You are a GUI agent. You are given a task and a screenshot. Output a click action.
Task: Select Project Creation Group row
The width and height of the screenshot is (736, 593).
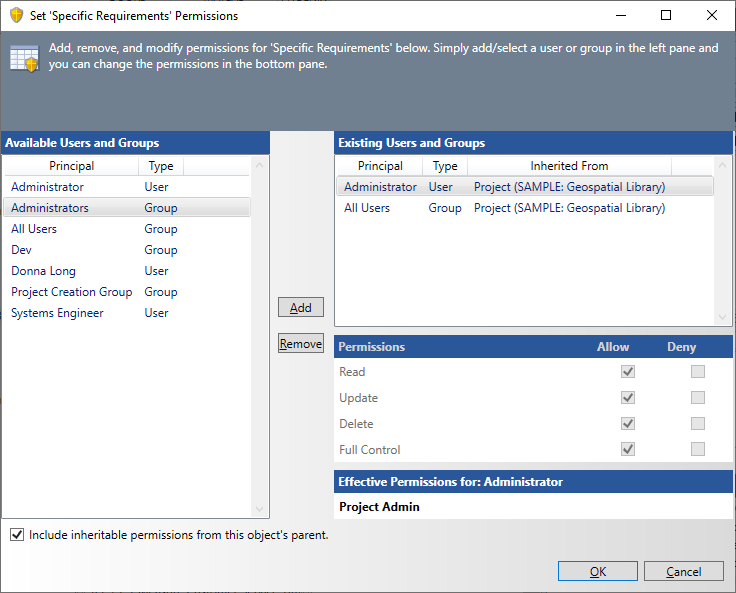click(71, 292)
